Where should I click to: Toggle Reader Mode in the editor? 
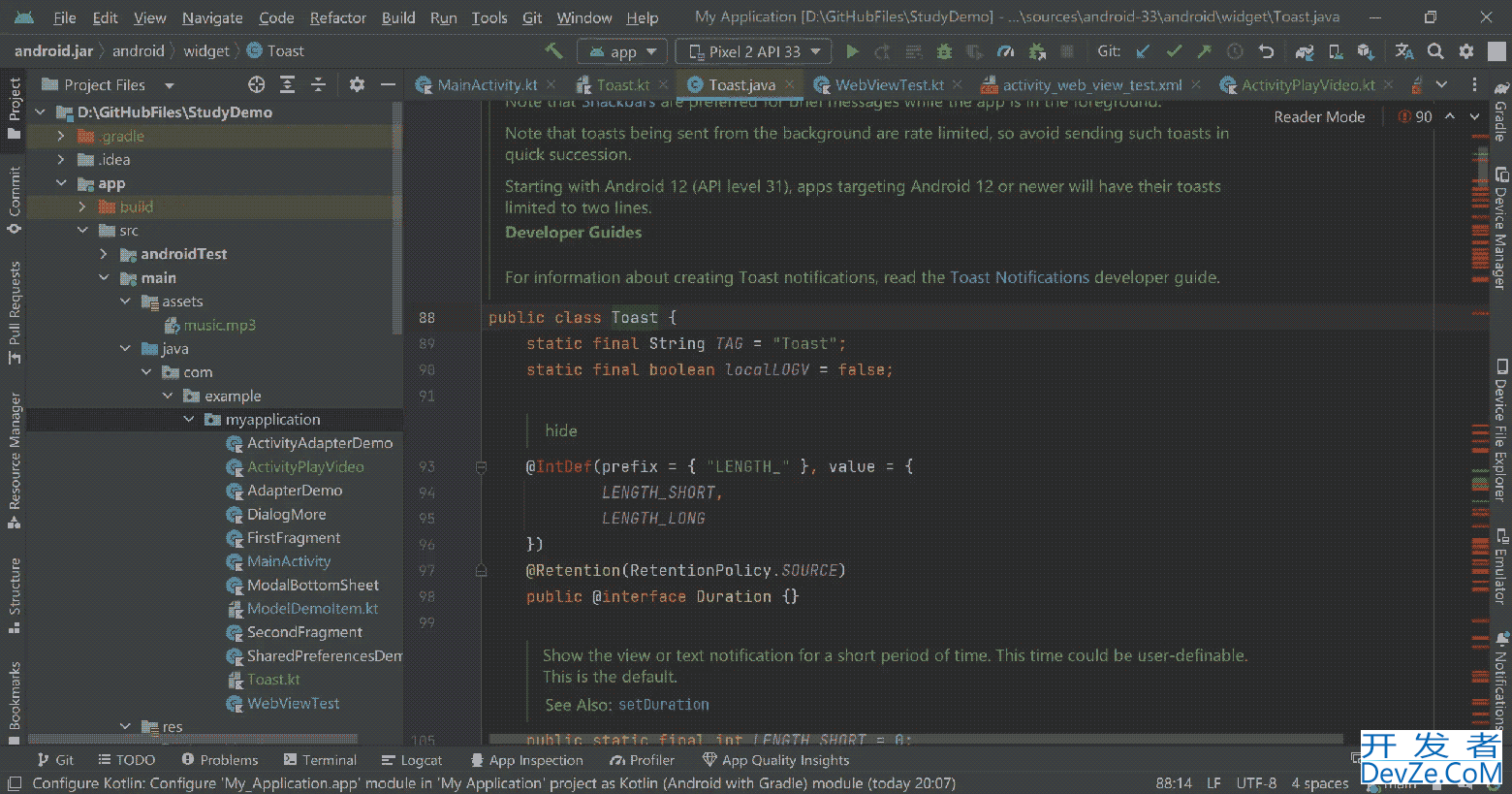coord(1319,116)
